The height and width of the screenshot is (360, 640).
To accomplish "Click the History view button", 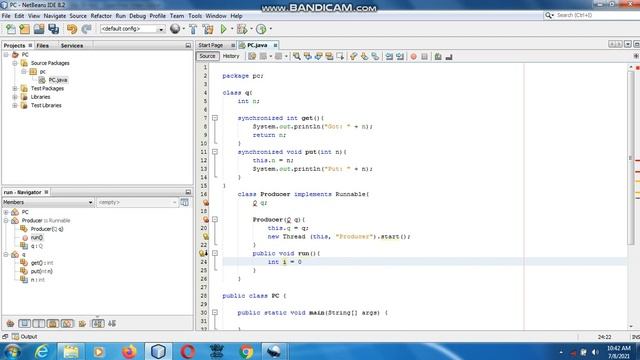I will click(x=231, y=56).
